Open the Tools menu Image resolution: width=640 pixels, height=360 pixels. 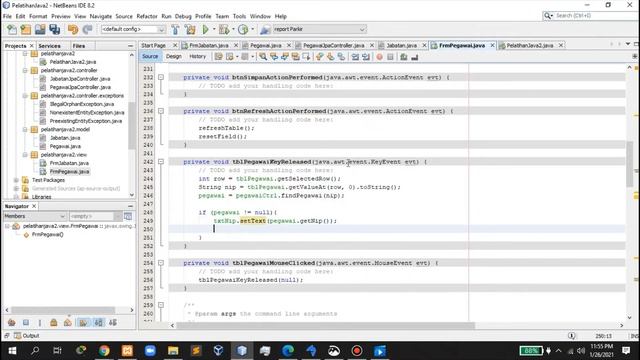[239, 16]
